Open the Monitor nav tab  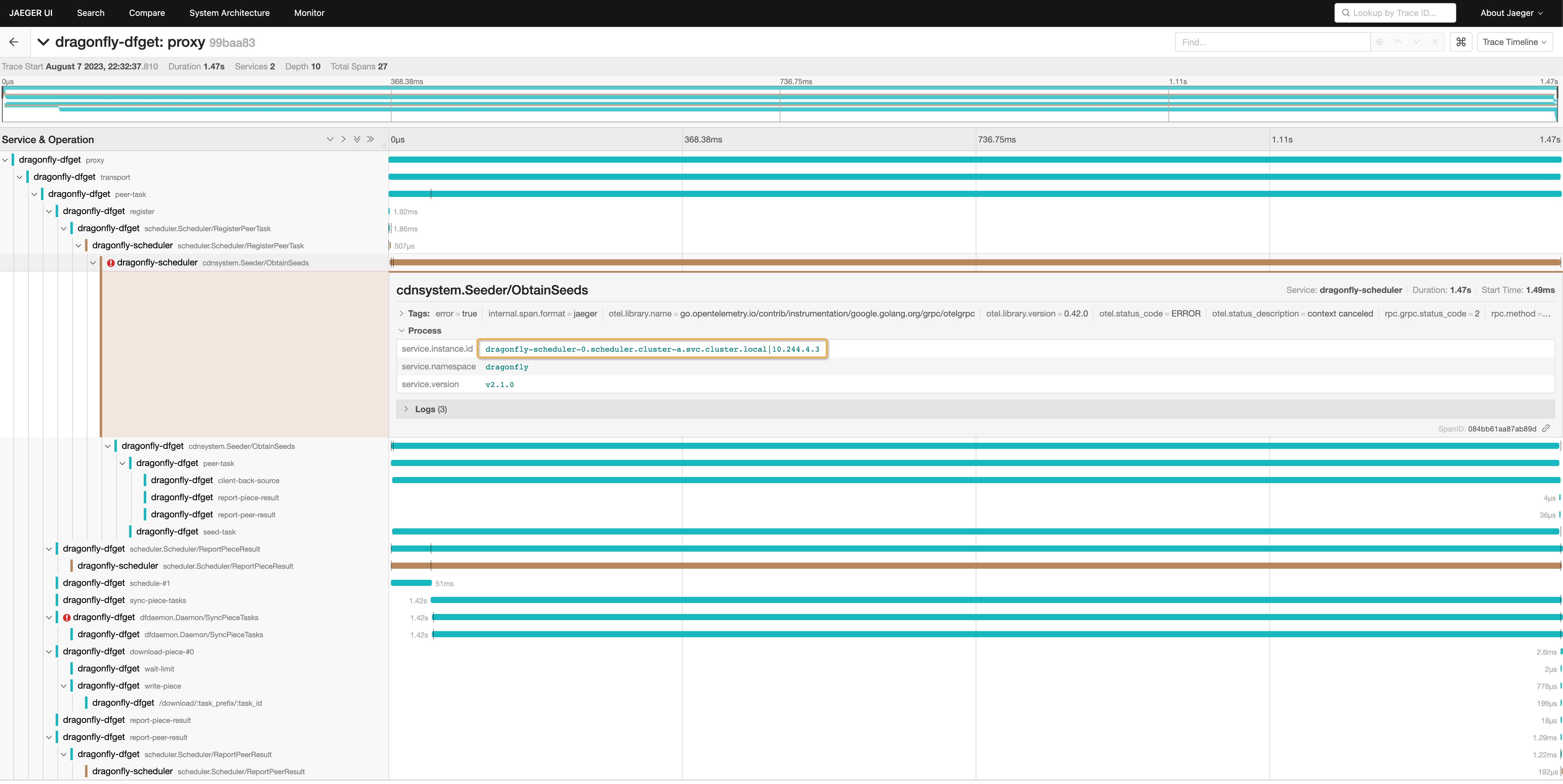[310, 13]
